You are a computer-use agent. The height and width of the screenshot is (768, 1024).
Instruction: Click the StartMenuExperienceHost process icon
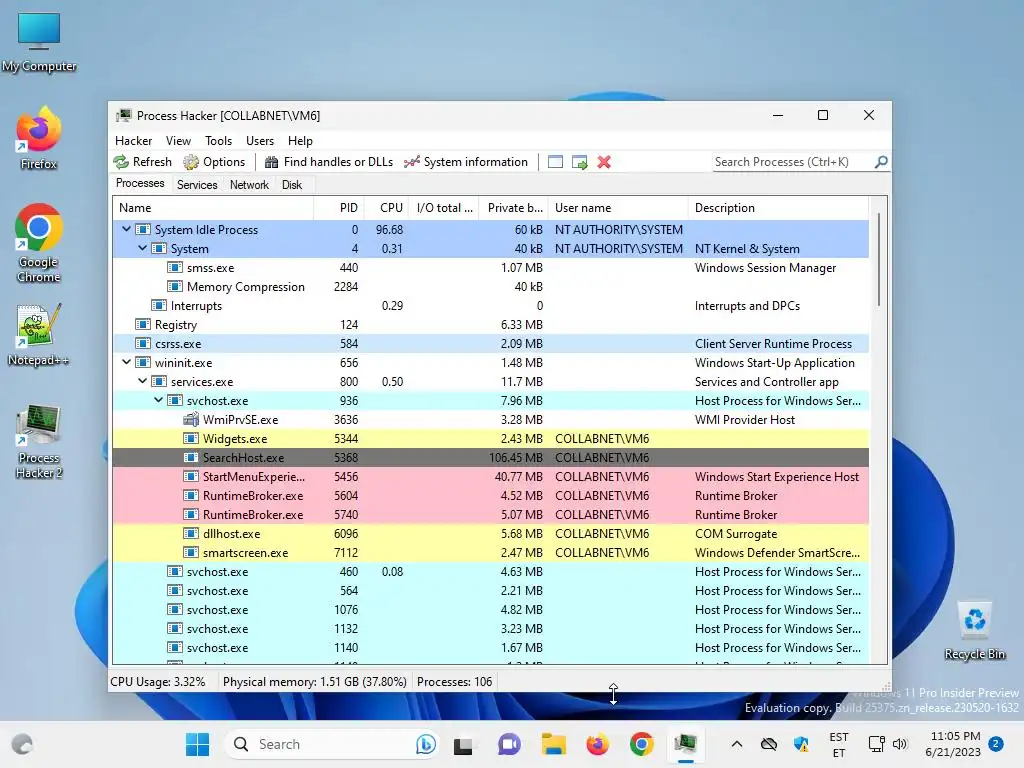coord(191,476)
